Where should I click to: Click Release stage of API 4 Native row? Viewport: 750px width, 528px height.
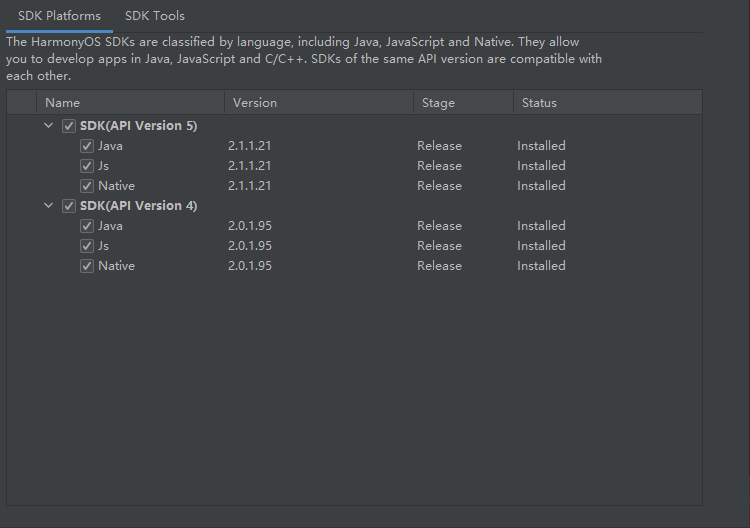[439, 266]
